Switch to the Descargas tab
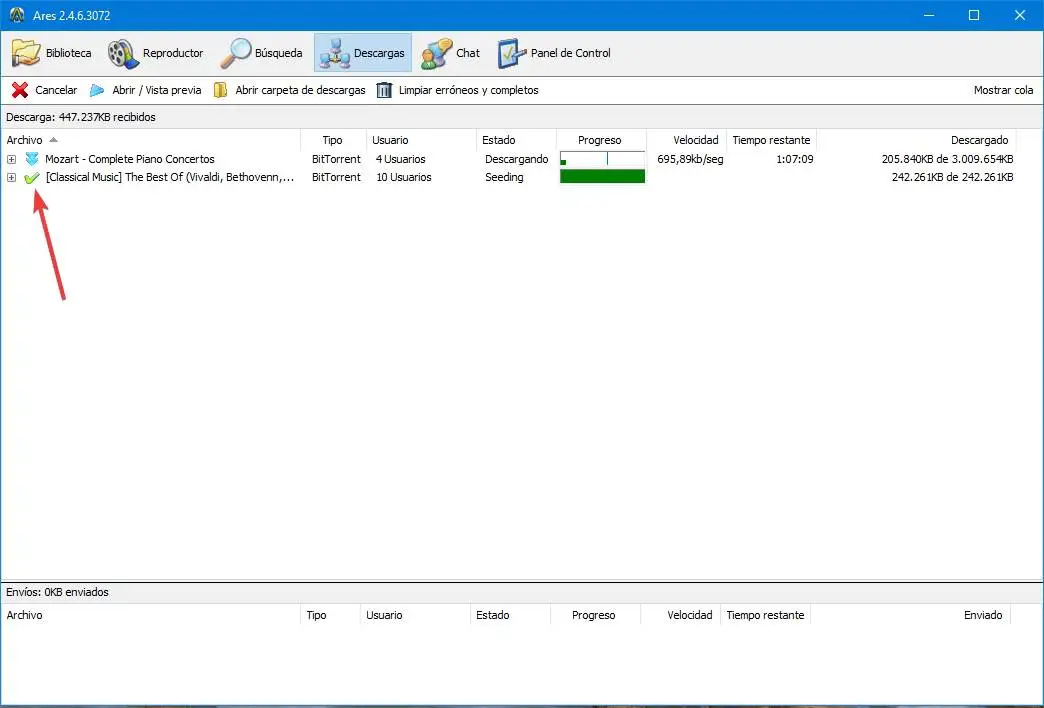 (x=363, y=53)
